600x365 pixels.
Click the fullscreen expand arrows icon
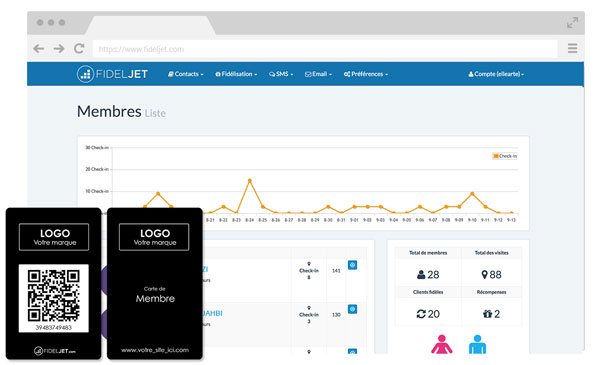(572, 23)
